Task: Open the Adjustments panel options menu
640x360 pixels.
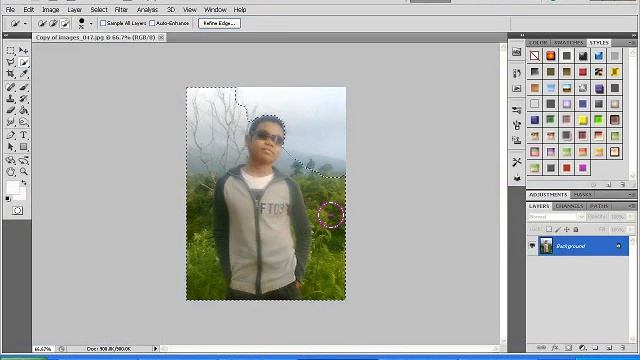Action: click(x=631, y=195)
